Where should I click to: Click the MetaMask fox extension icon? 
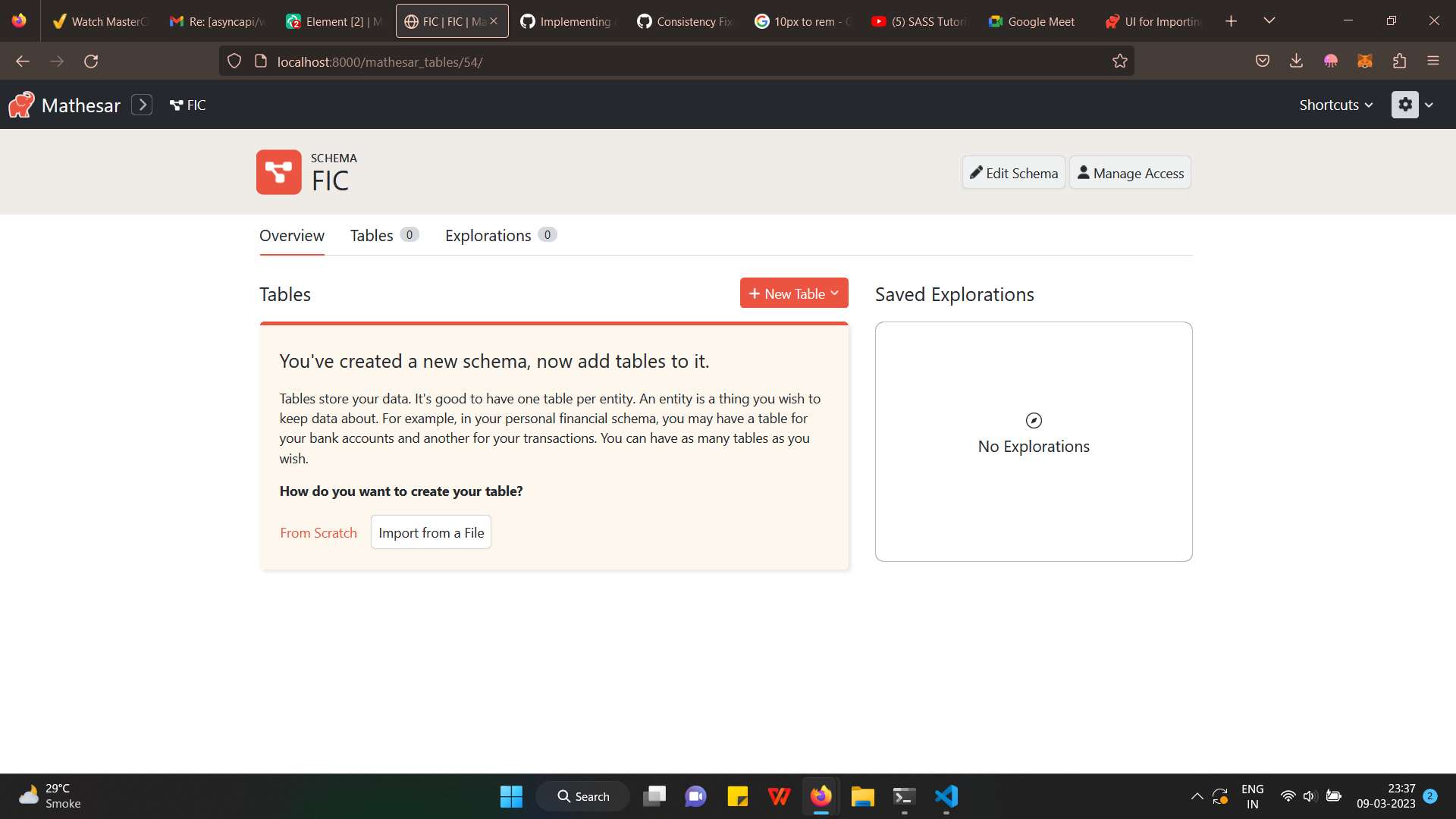(x=1365, y=61)
